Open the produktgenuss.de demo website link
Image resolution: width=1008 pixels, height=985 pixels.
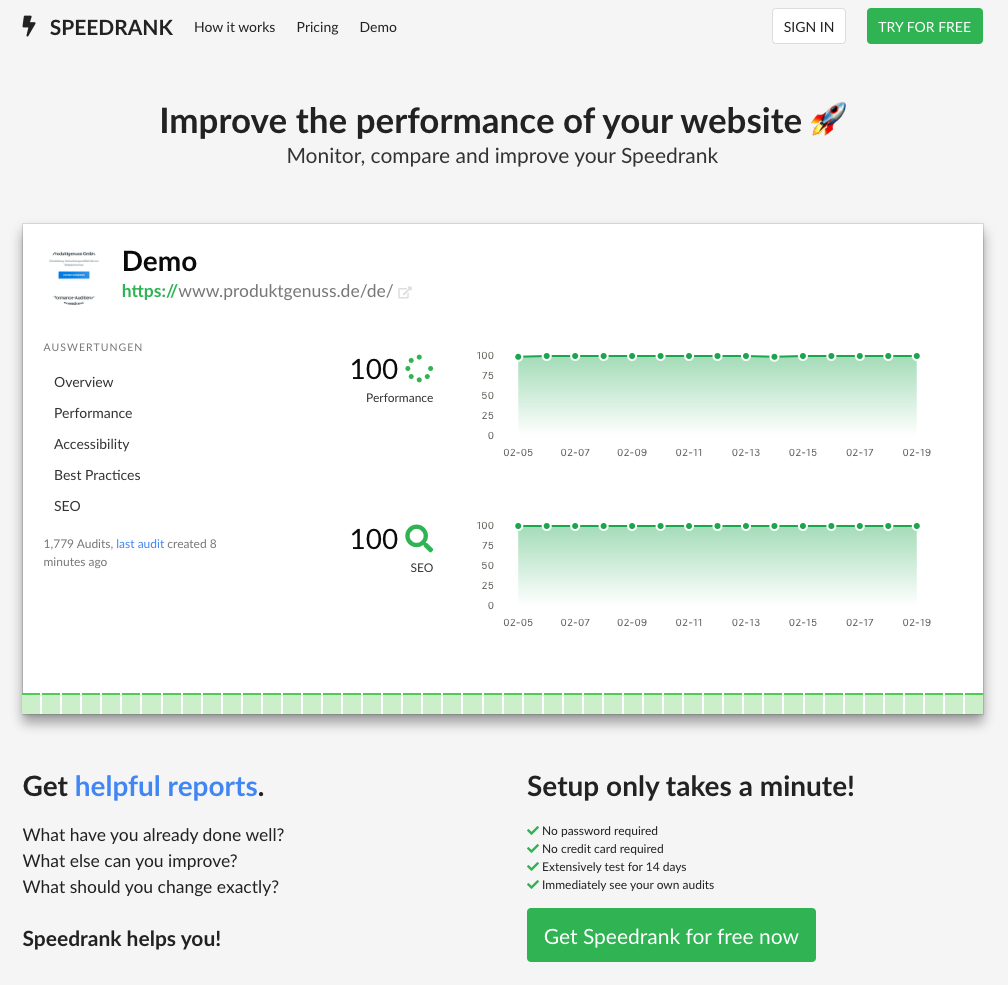tap(257, 291)
